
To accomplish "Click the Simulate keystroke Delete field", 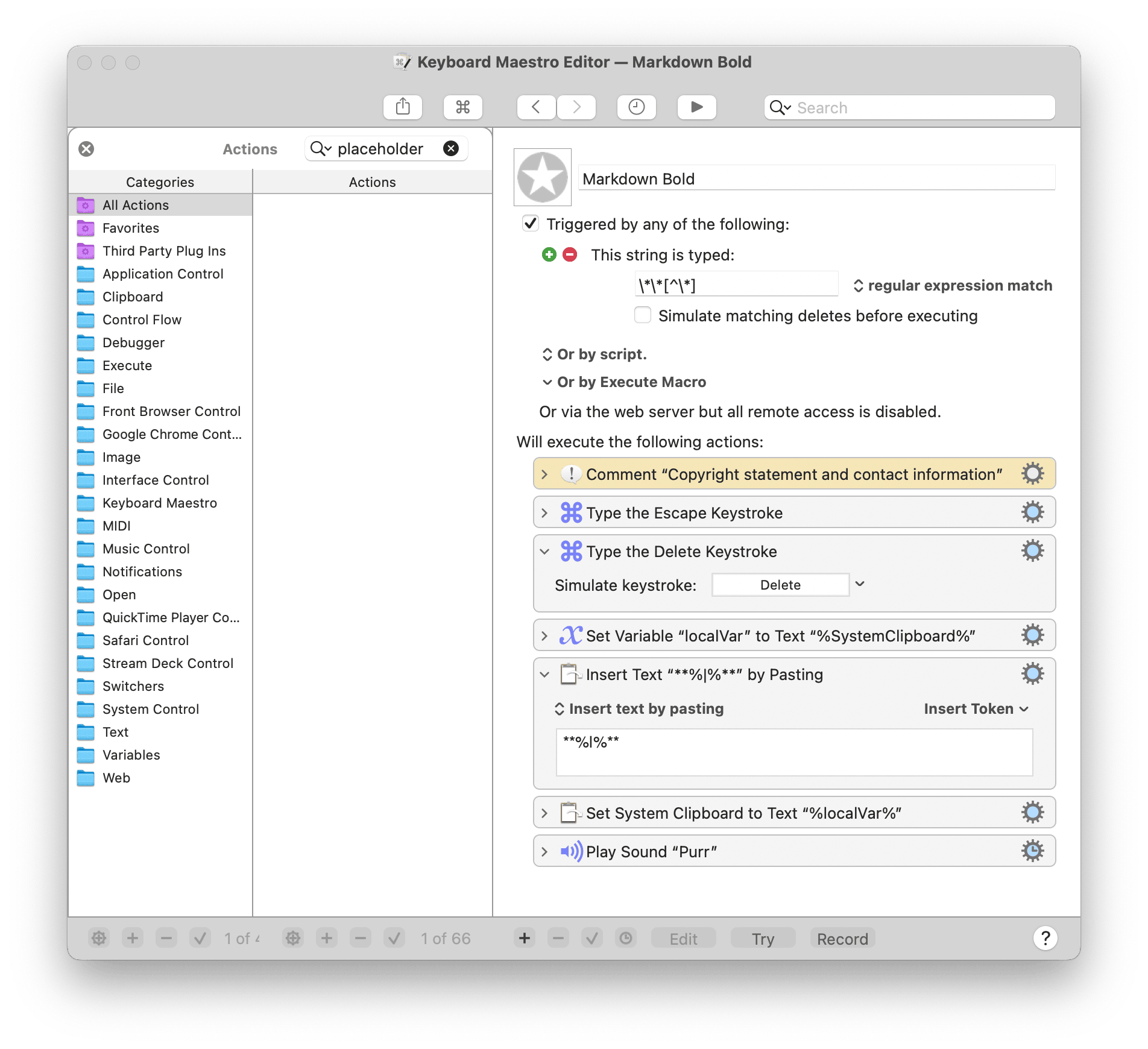I will tap(780, 585).
